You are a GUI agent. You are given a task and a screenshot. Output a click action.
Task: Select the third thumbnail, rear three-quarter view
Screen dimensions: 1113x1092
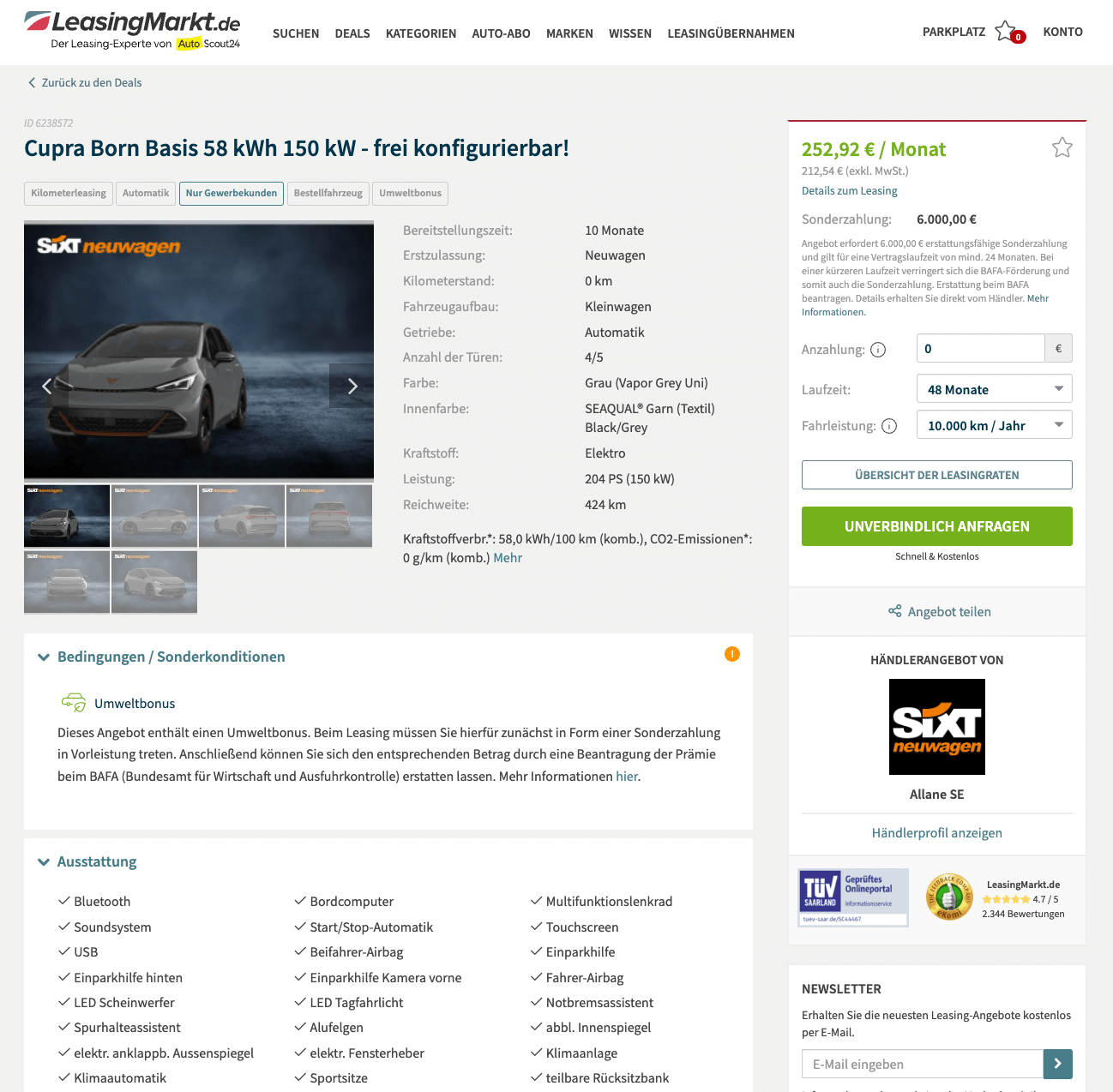[242, 516]
